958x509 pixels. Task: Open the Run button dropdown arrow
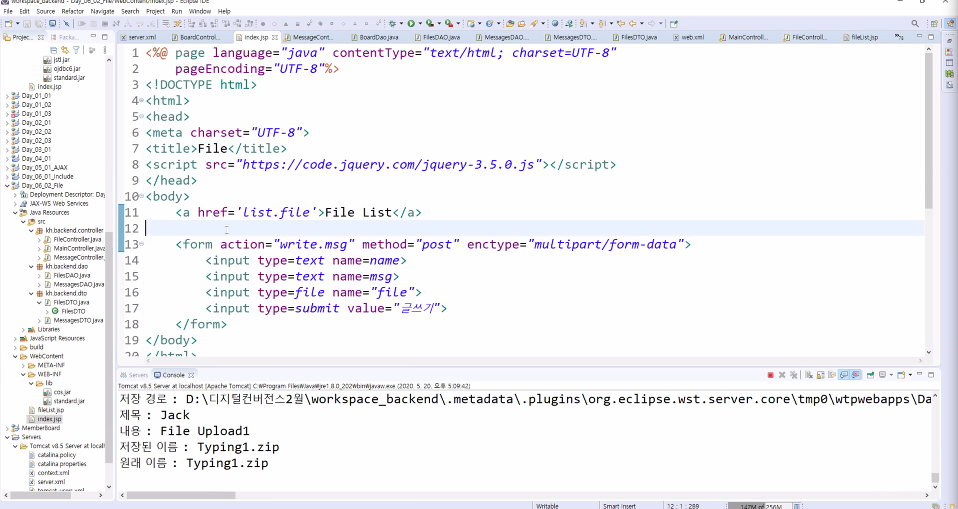tap(420, 24)
